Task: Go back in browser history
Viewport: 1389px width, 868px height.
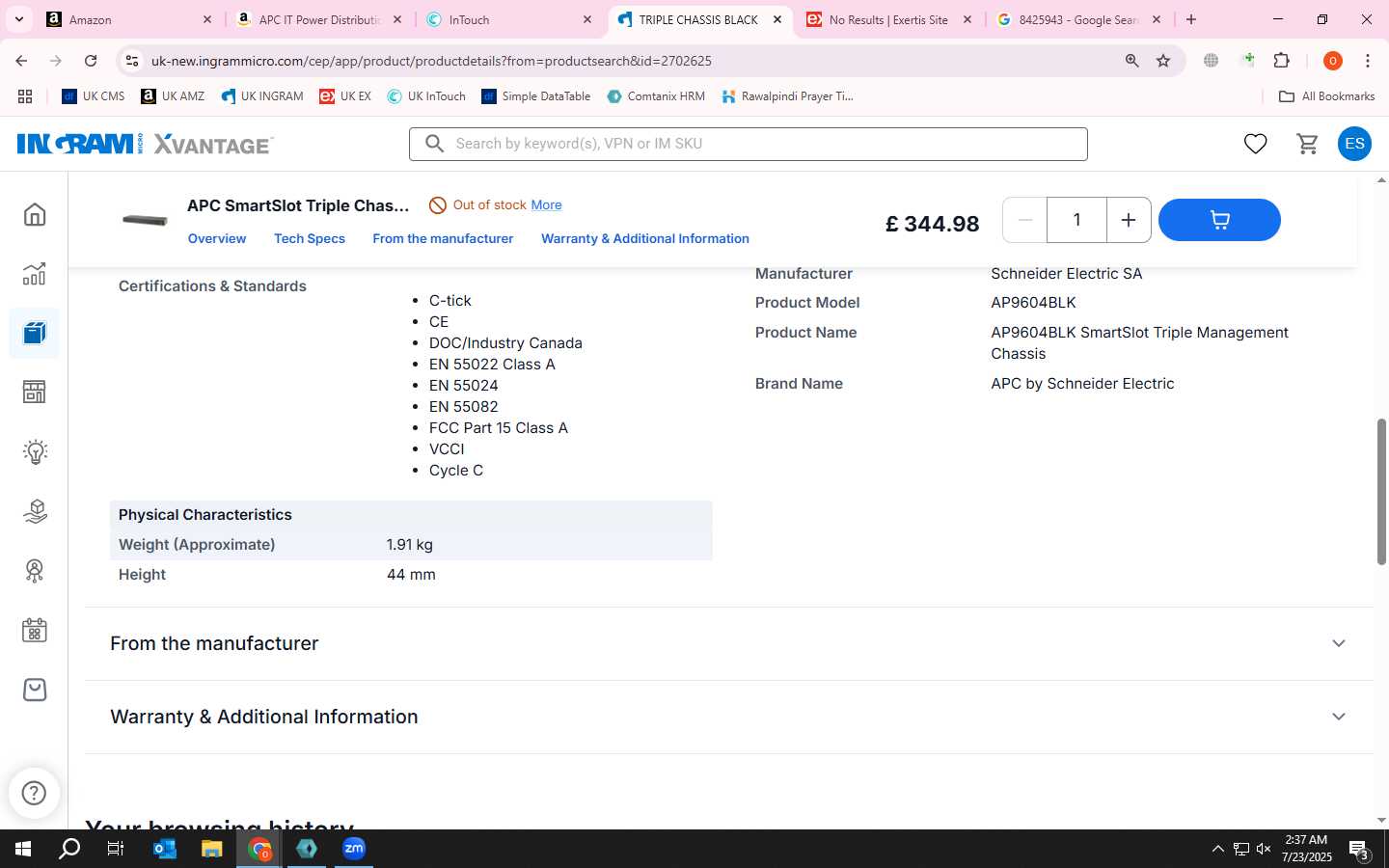Action: [21, 61]
